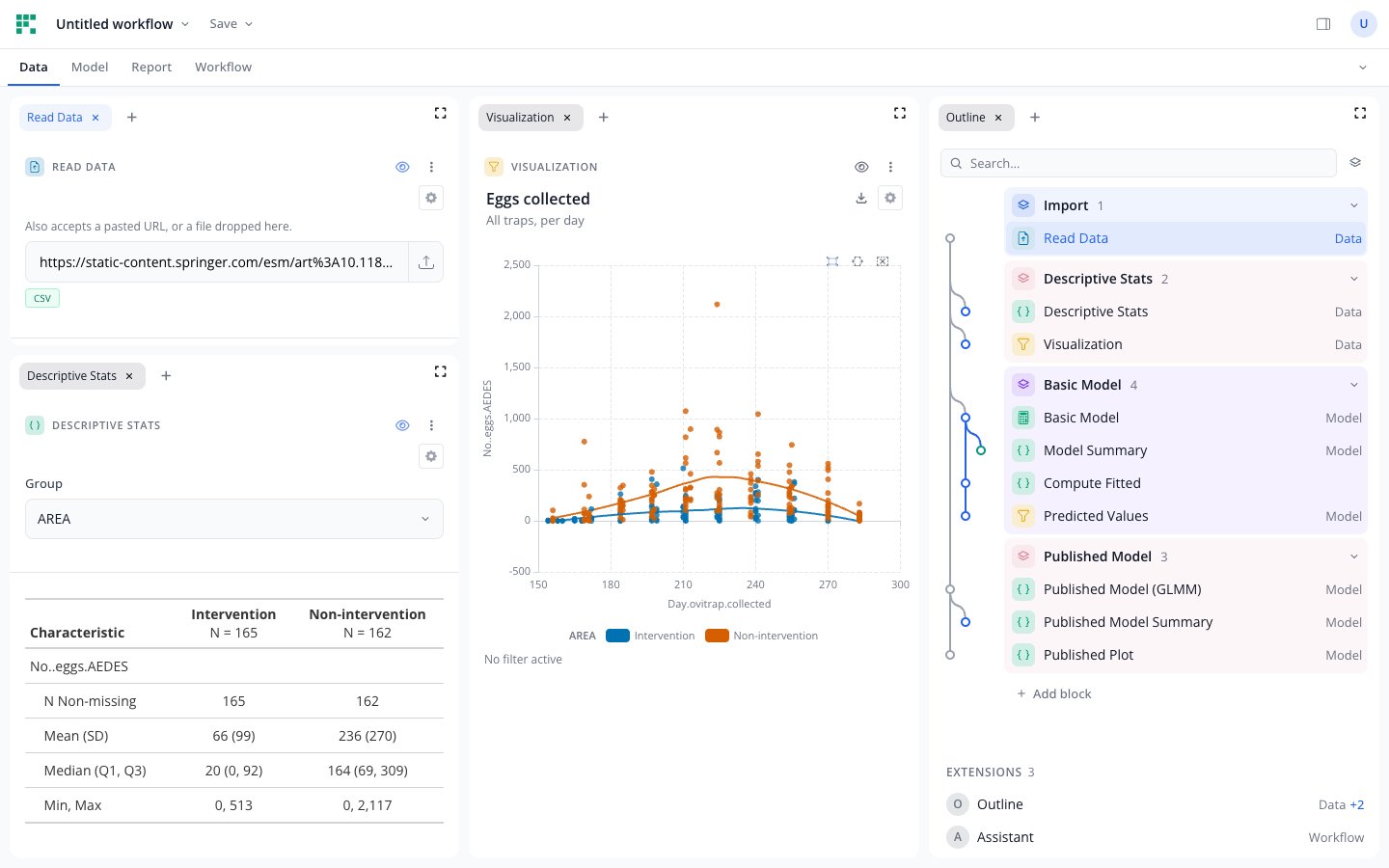This screenshot has width=1389, height=868.
Task: Close the Read Data tab
Action: pos(95,118)
